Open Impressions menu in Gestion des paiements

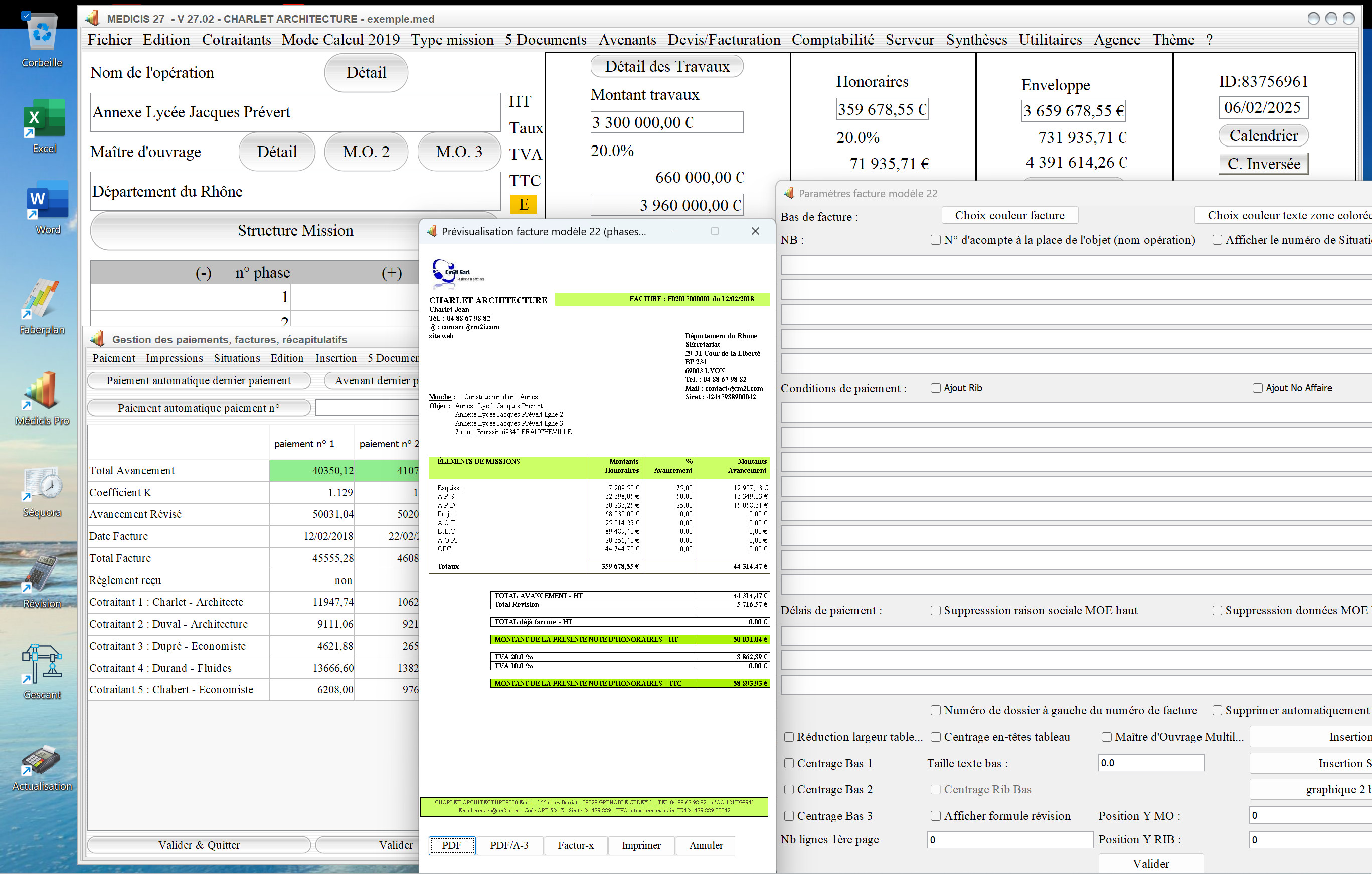[175, 358]
